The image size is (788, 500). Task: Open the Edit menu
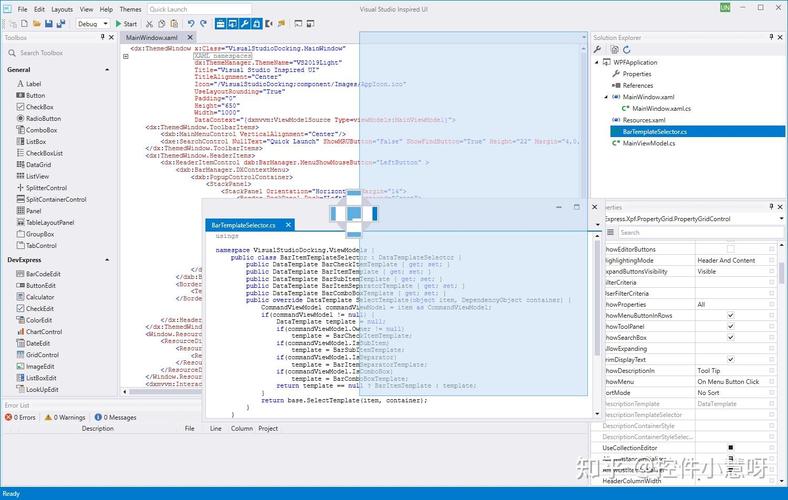click(x=39, y=9)
